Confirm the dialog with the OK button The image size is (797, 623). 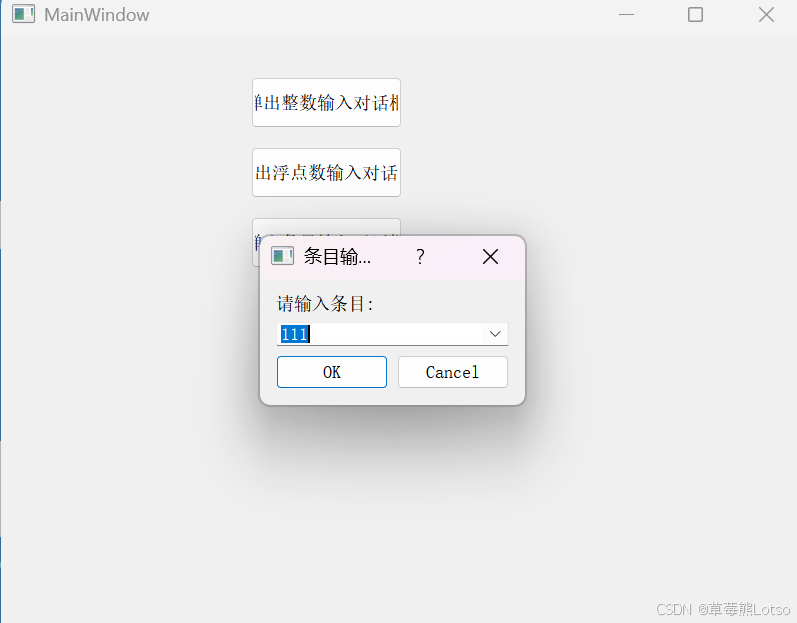click(332, 372)
